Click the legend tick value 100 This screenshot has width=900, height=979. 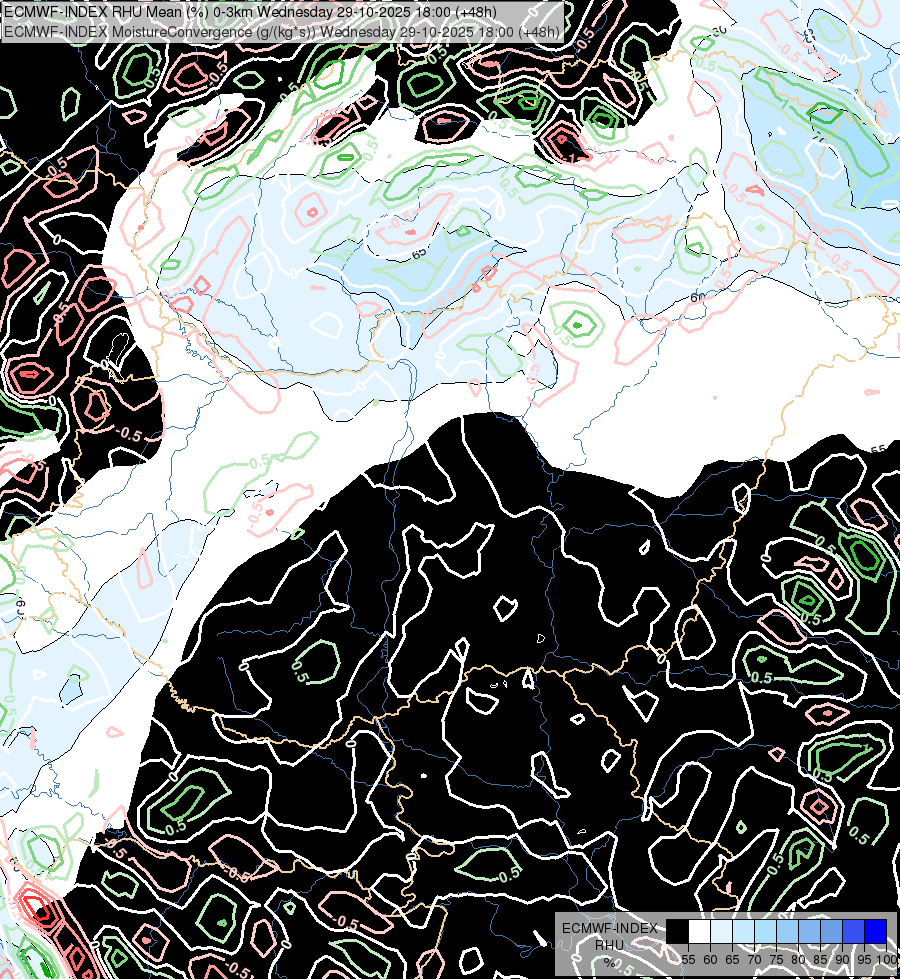tap(887, 960)
